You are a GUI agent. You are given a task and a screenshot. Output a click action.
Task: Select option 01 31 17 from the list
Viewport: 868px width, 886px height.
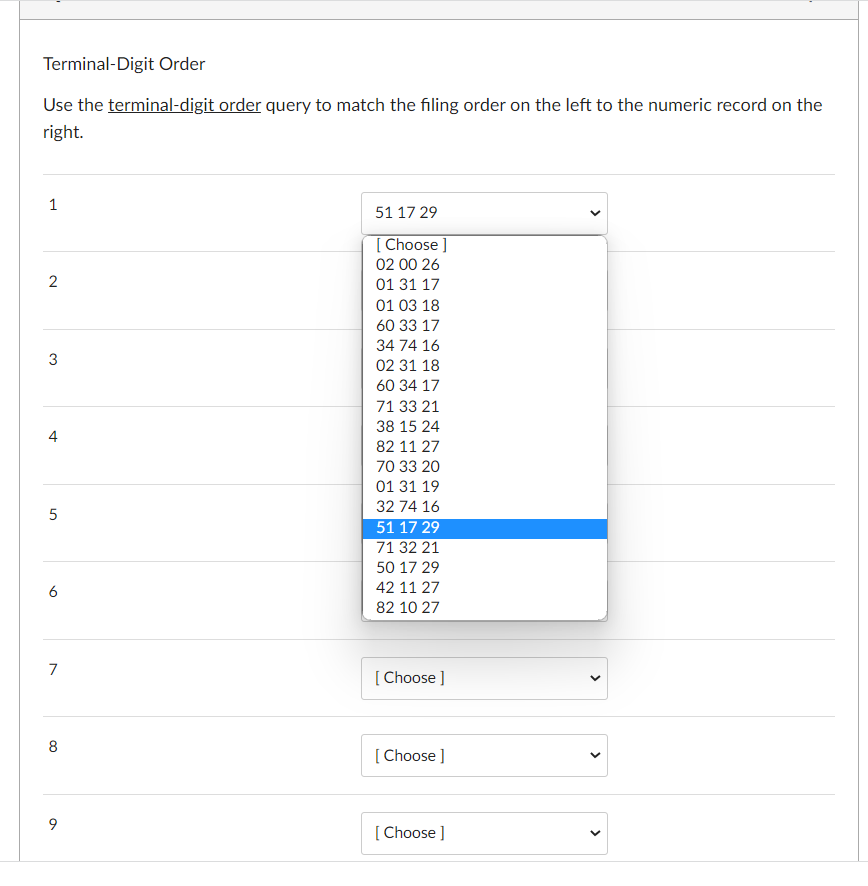(x=407, y=284)
